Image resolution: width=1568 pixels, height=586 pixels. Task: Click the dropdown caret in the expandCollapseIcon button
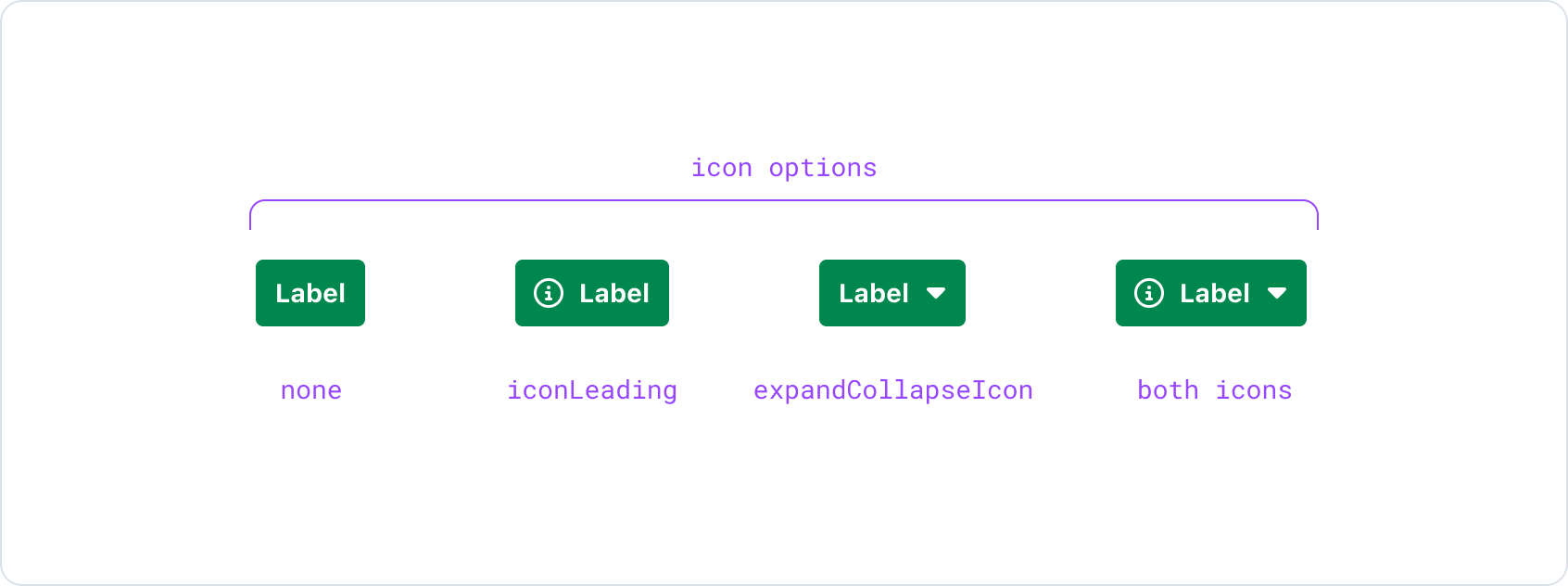pos(937,293)
